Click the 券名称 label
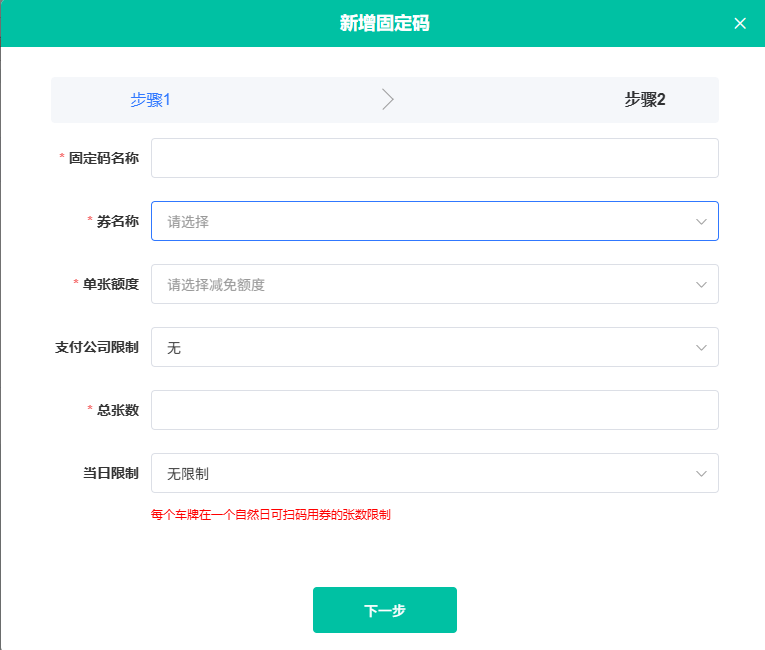This screenshot has height=650, width=765. tap(118, 221)
